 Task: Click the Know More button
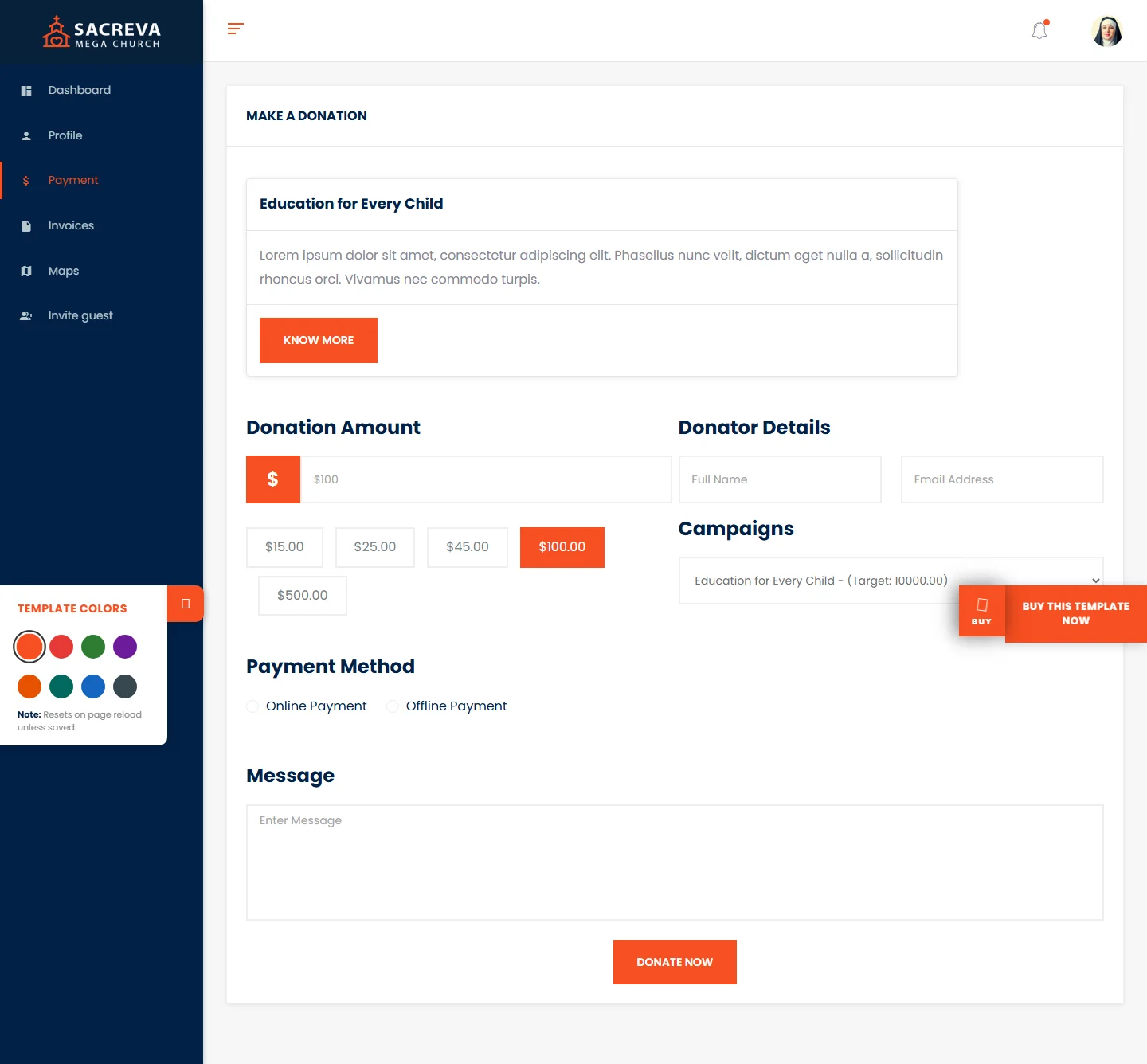(x=318, y=340)
